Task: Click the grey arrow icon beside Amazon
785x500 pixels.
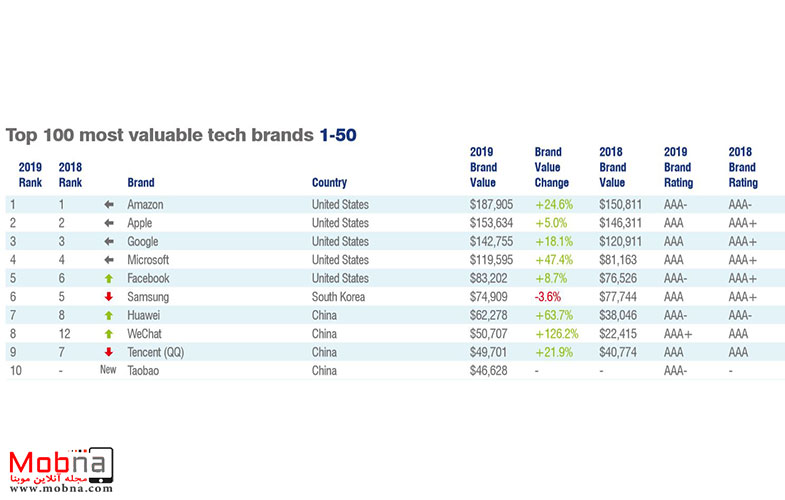Action: pos(108,204)
